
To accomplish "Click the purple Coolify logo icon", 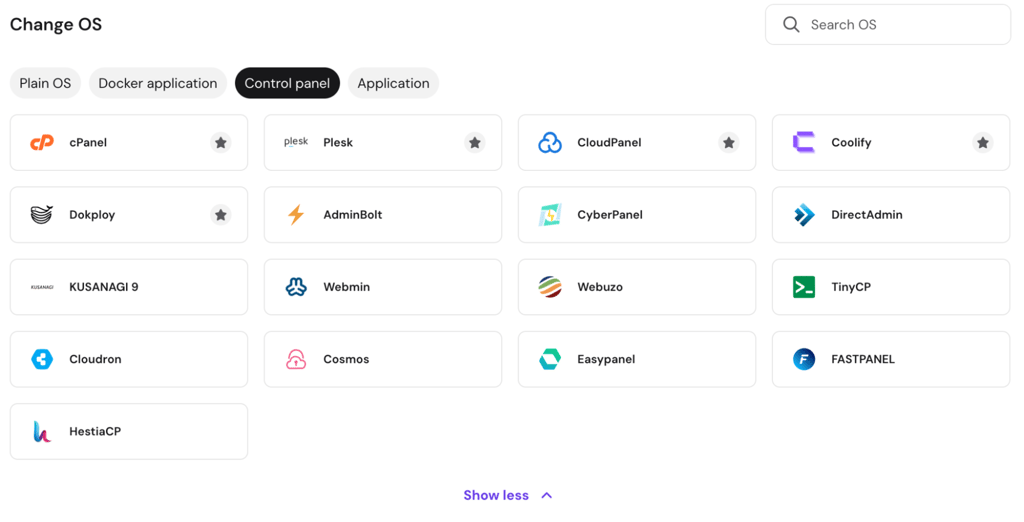I will (804, 142).
